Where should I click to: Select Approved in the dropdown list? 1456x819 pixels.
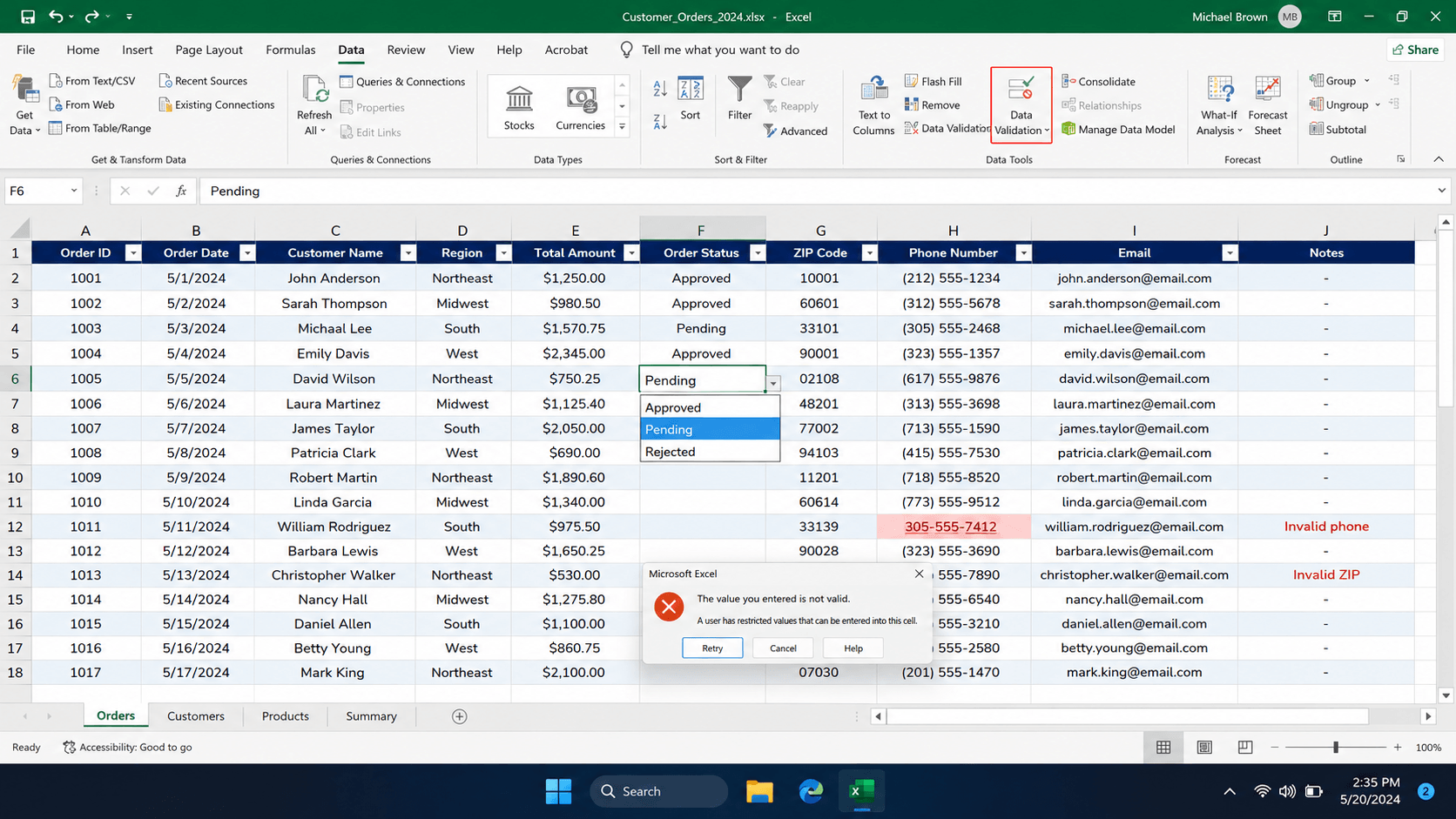pyautogui.click(x=710, y=407)
